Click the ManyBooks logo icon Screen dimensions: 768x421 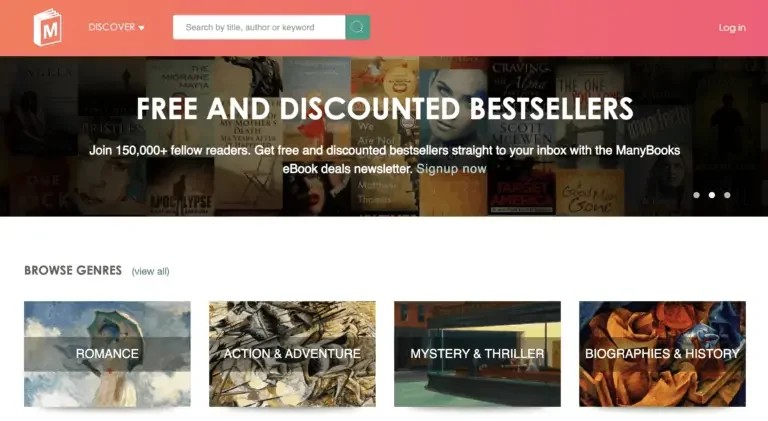(48, 27)
